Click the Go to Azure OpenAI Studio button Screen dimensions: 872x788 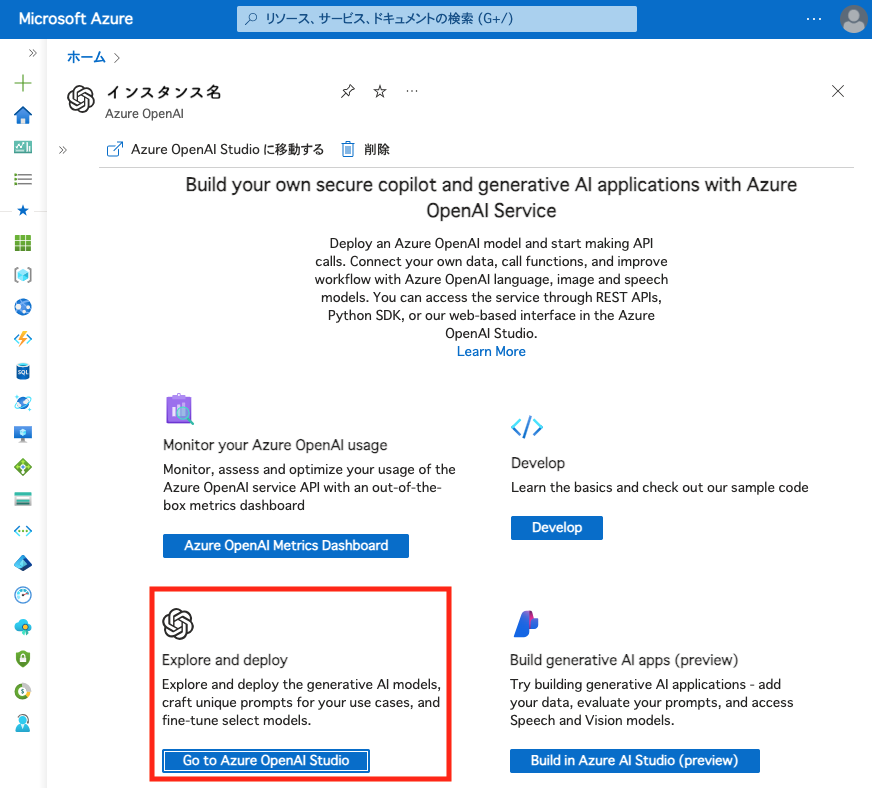pos(266,761)
